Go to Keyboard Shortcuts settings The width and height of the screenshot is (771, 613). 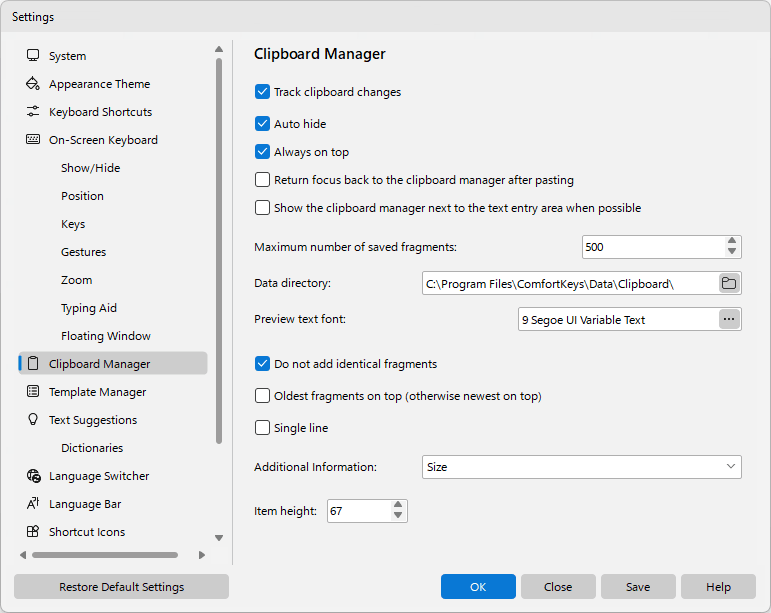(x=100, y=112)
